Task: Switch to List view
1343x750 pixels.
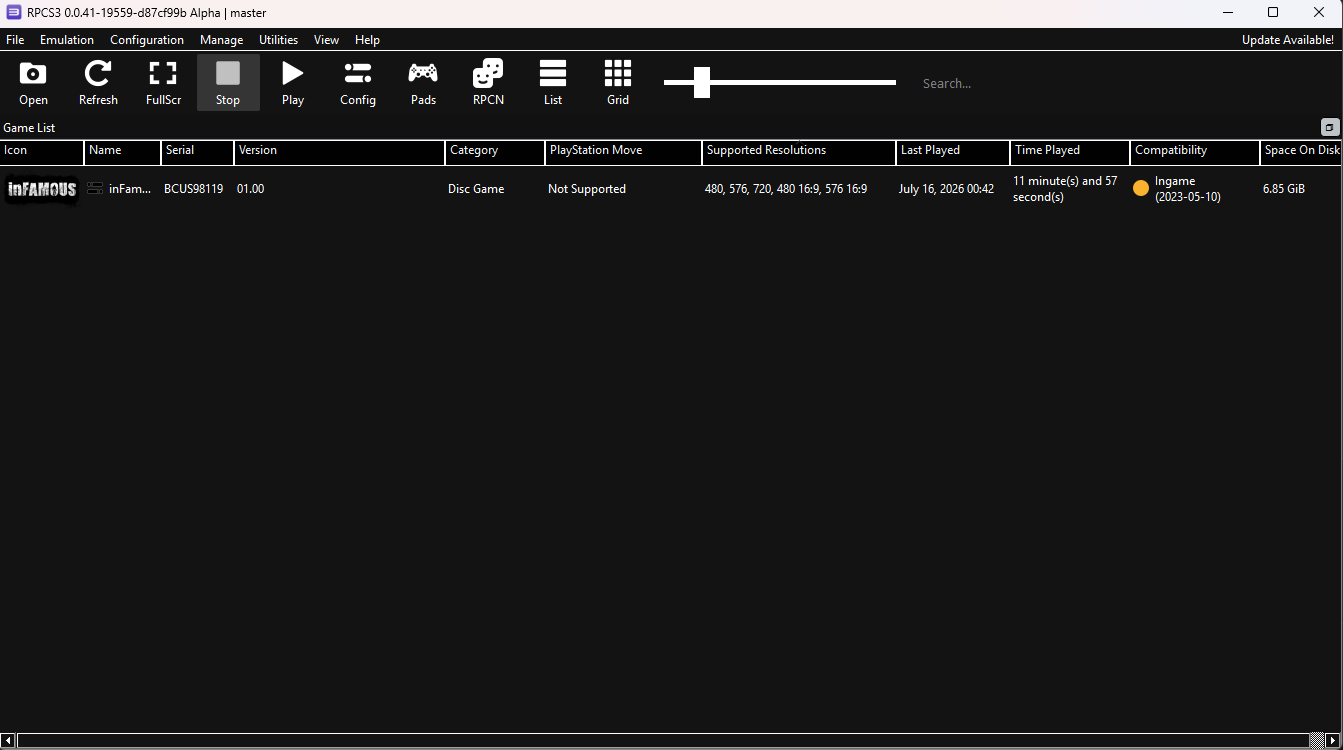Action: (553, 82)
